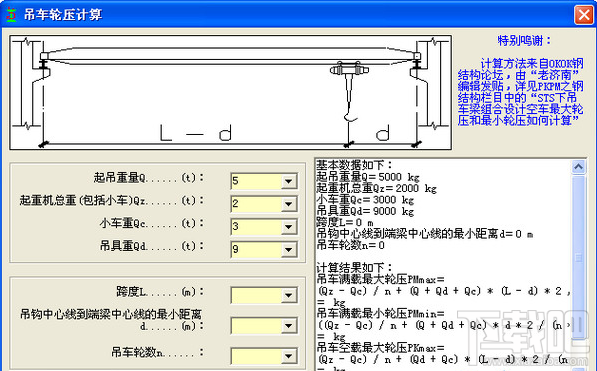The width and height of the screenshot is (597, 371).
Task: Click inside the calculation results text area
Action: coord(443,264)
